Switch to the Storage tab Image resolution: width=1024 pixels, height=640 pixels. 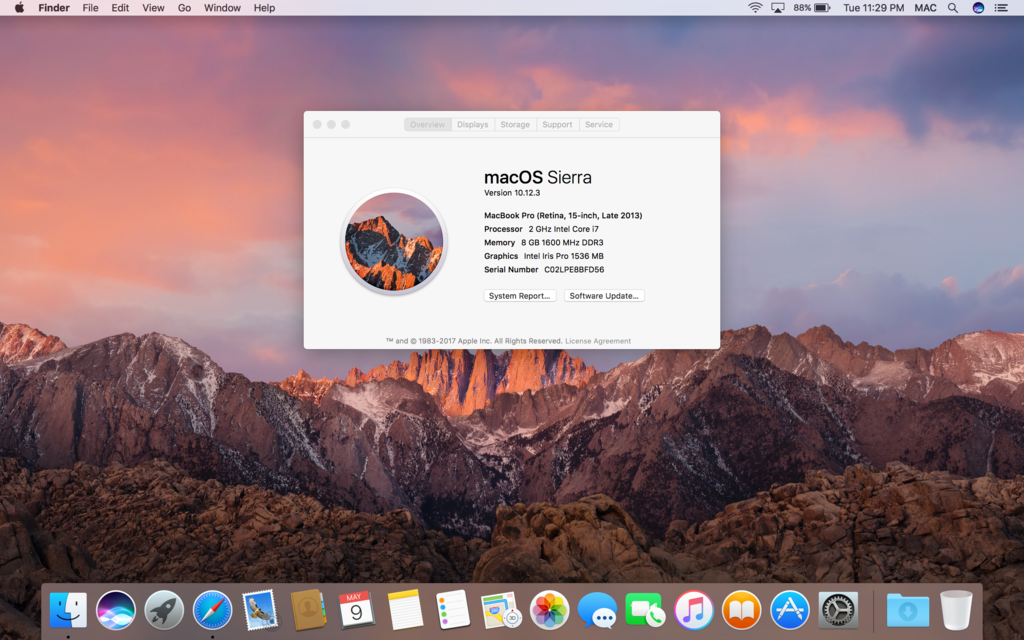click(x=515, y=124)
